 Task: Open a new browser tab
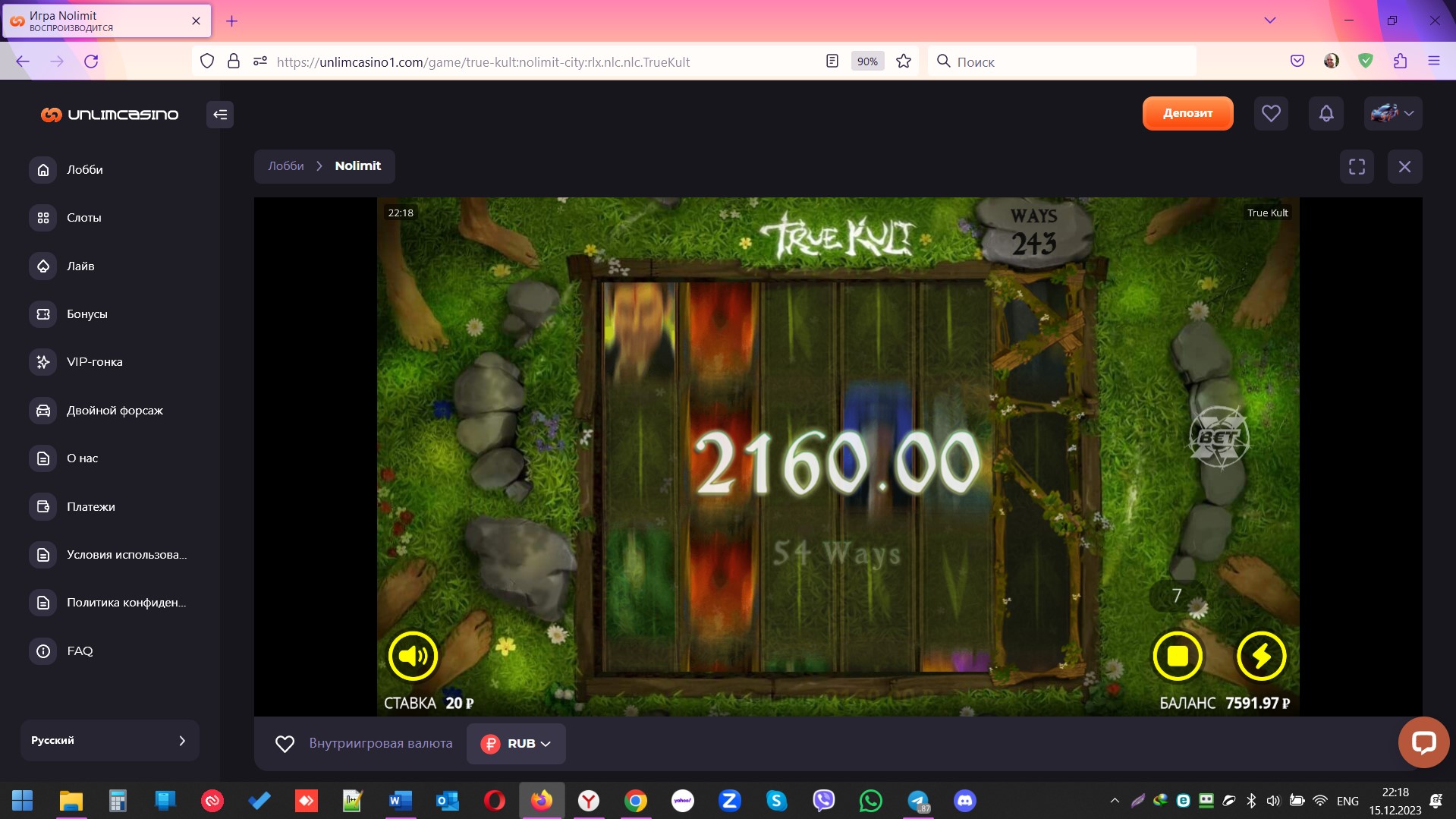point(232,21)
